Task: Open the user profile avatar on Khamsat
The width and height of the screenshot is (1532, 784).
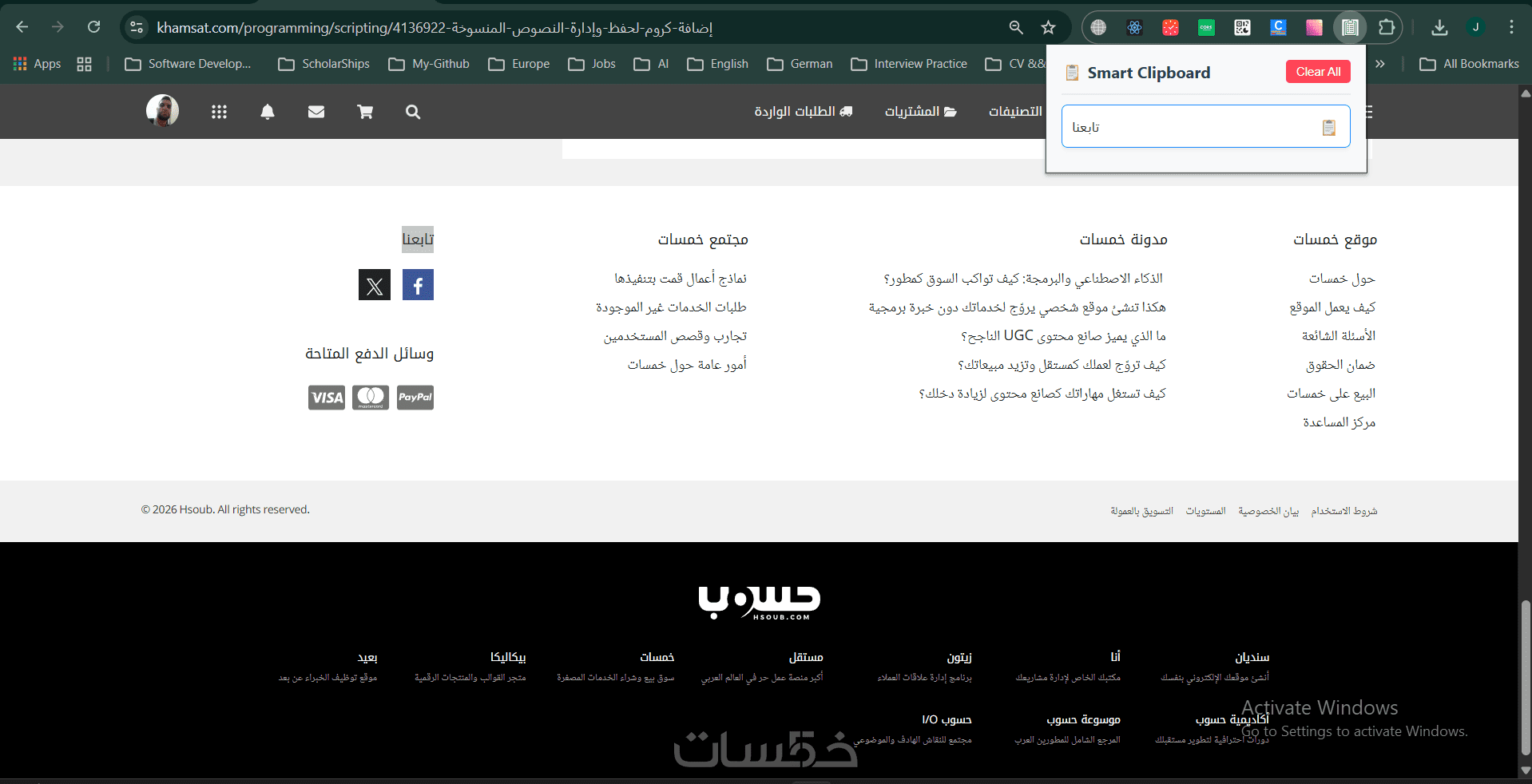Action: (x=162, y=111)
